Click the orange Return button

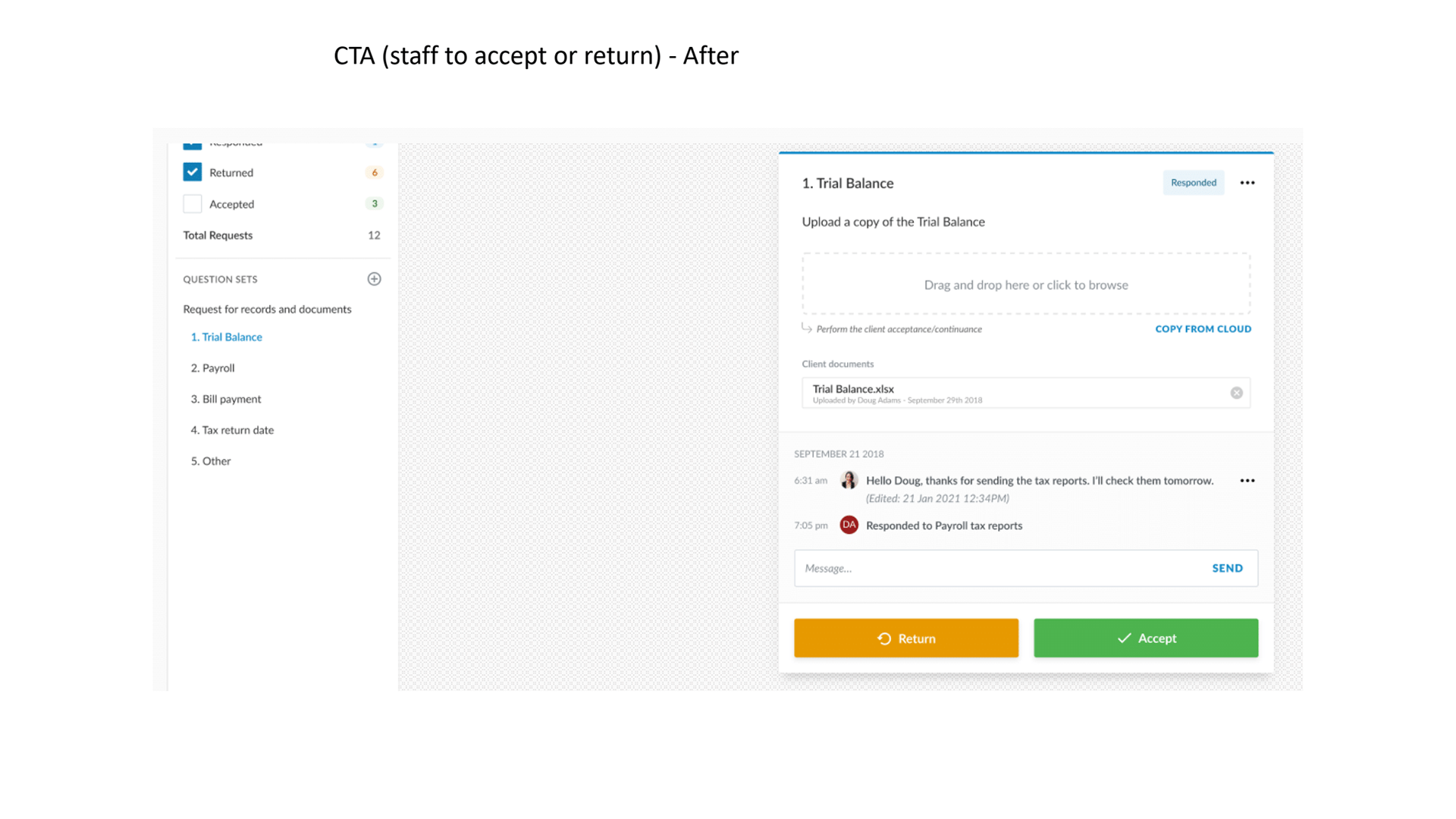click(x=905, y=638)
